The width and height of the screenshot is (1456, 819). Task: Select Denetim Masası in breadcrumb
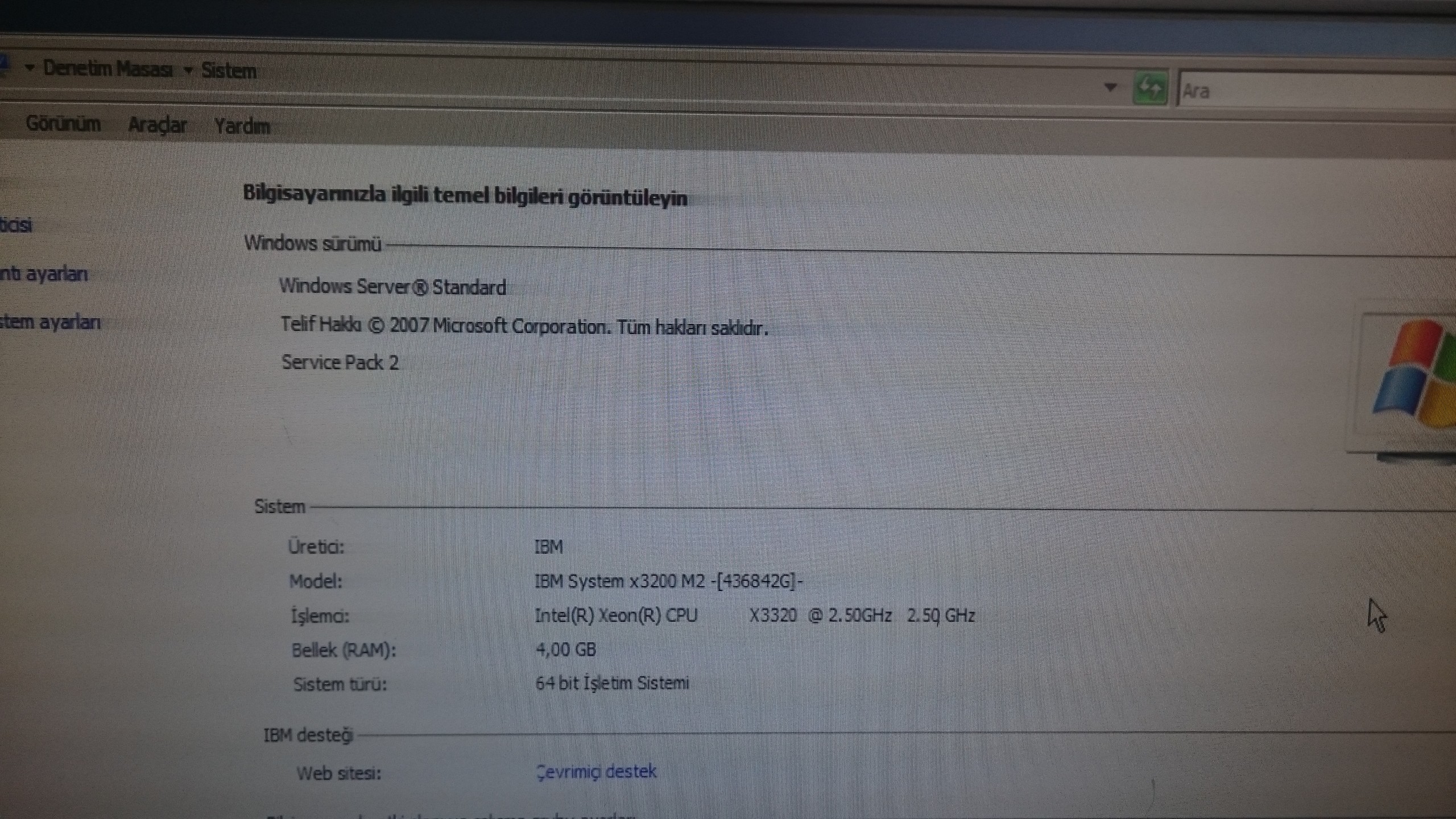click(108, 69)
